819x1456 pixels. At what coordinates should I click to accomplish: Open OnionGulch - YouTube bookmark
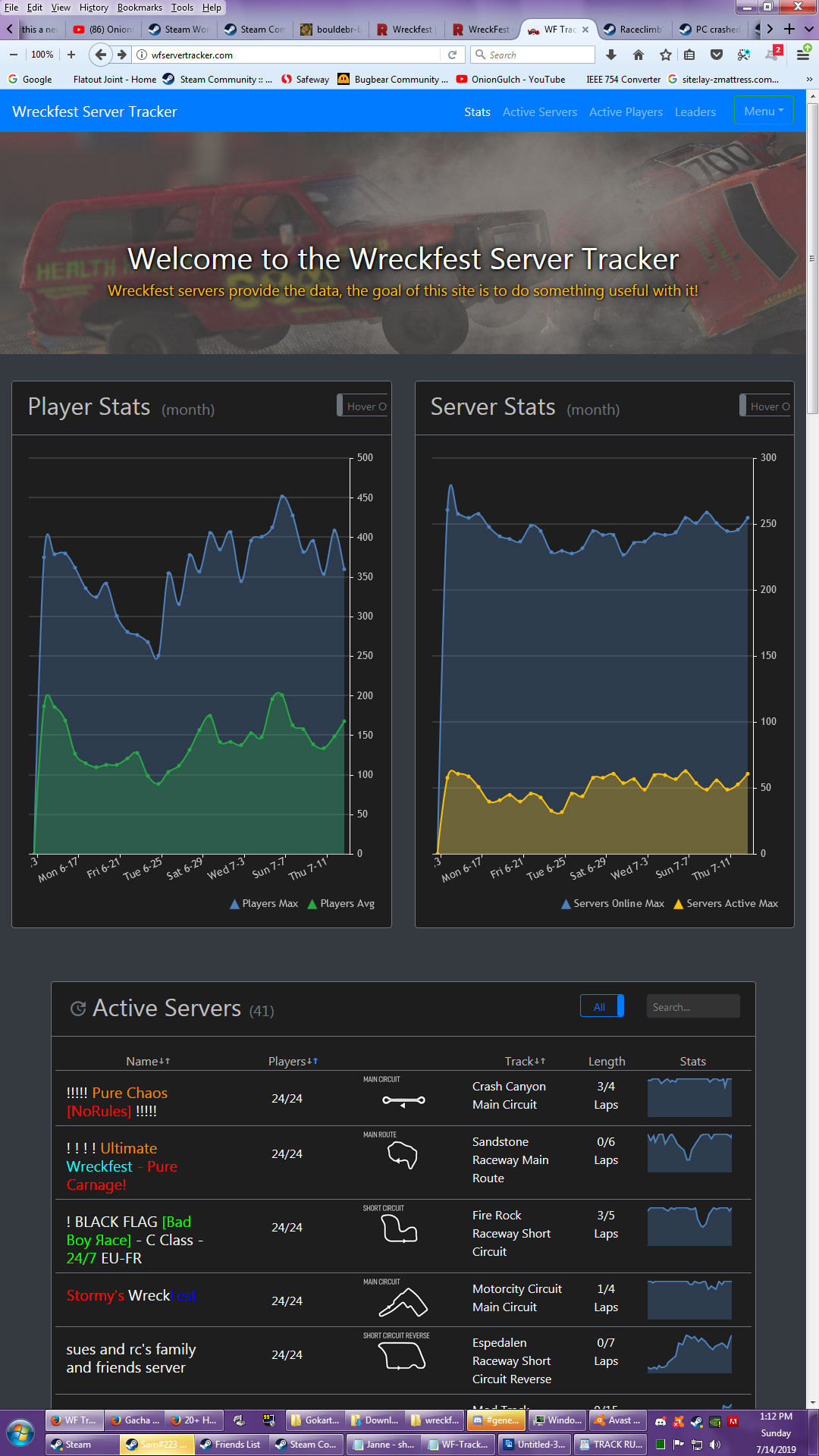click(510, 79)
